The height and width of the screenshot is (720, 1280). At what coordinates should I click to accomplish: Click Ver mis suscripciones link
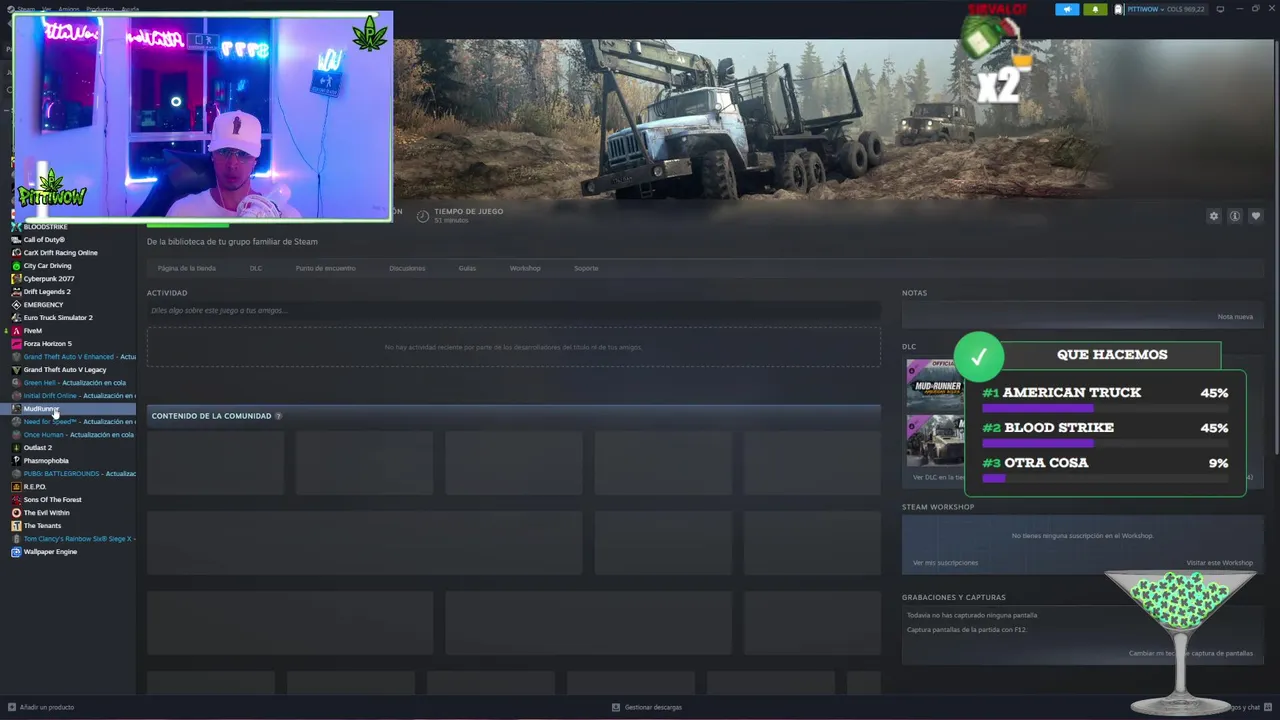[945, 563]
